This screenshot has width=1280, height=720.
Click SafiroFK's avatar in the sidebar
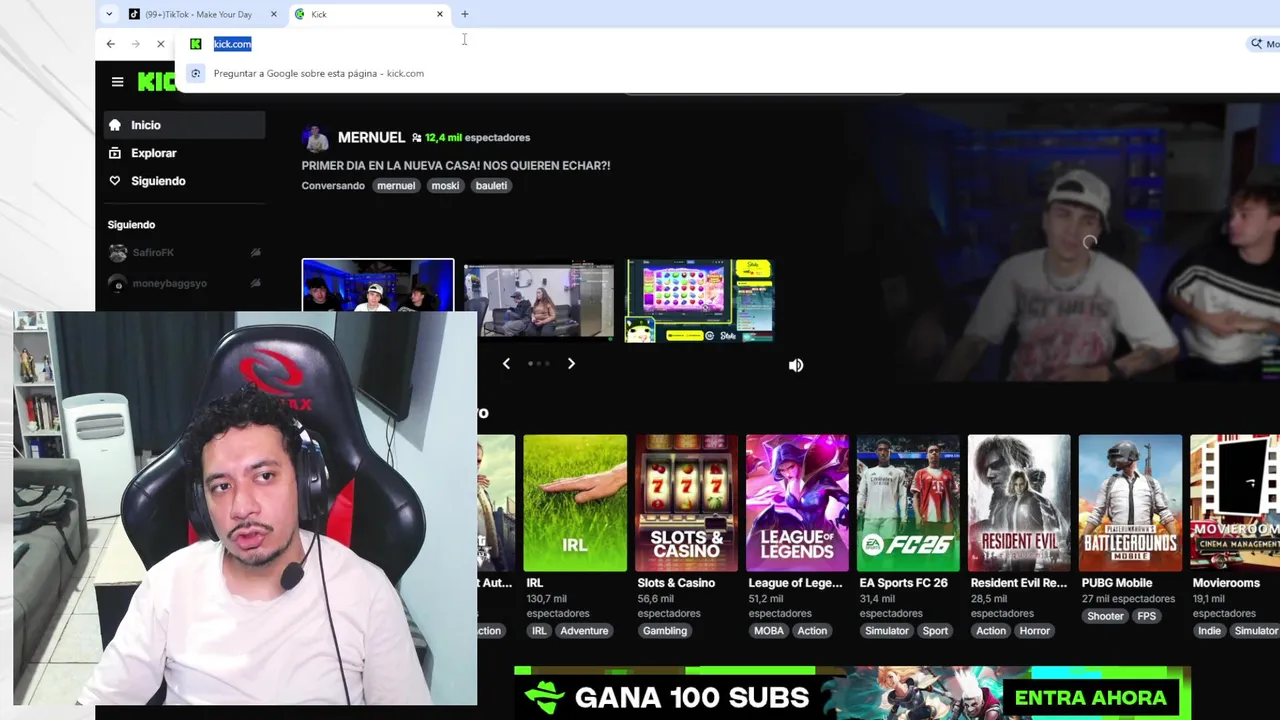click(118, 253)
